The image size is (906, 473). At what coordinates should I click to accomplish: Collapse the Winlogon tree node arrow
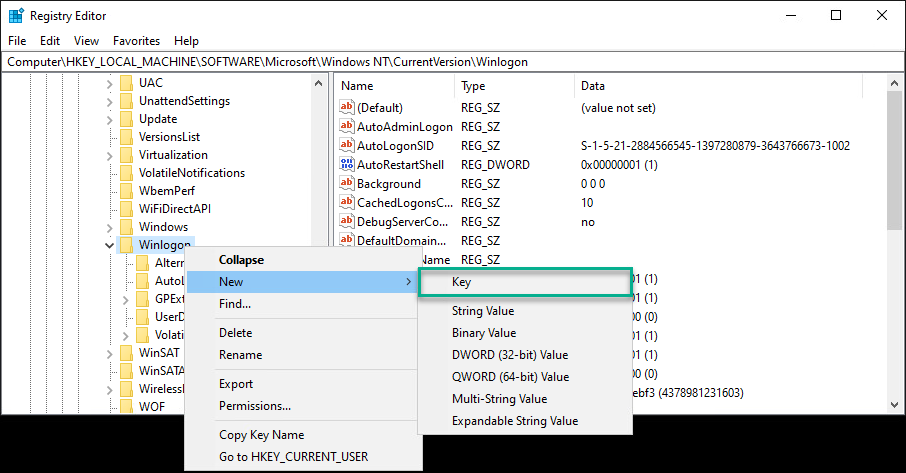click(109, 245)
